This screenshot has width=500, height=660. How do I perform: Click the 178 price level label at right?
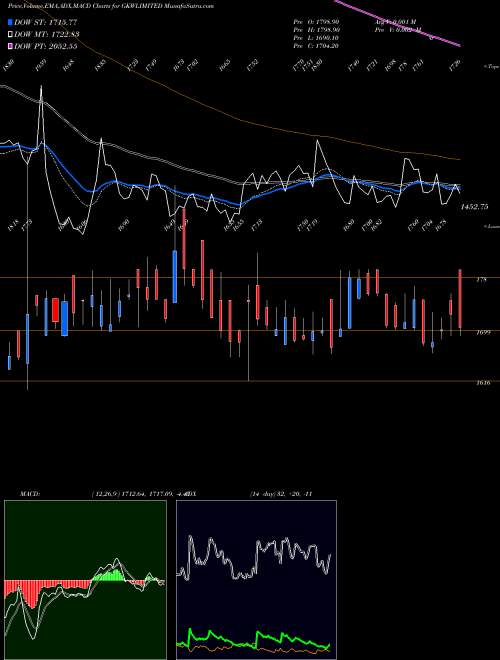point(481,279)
